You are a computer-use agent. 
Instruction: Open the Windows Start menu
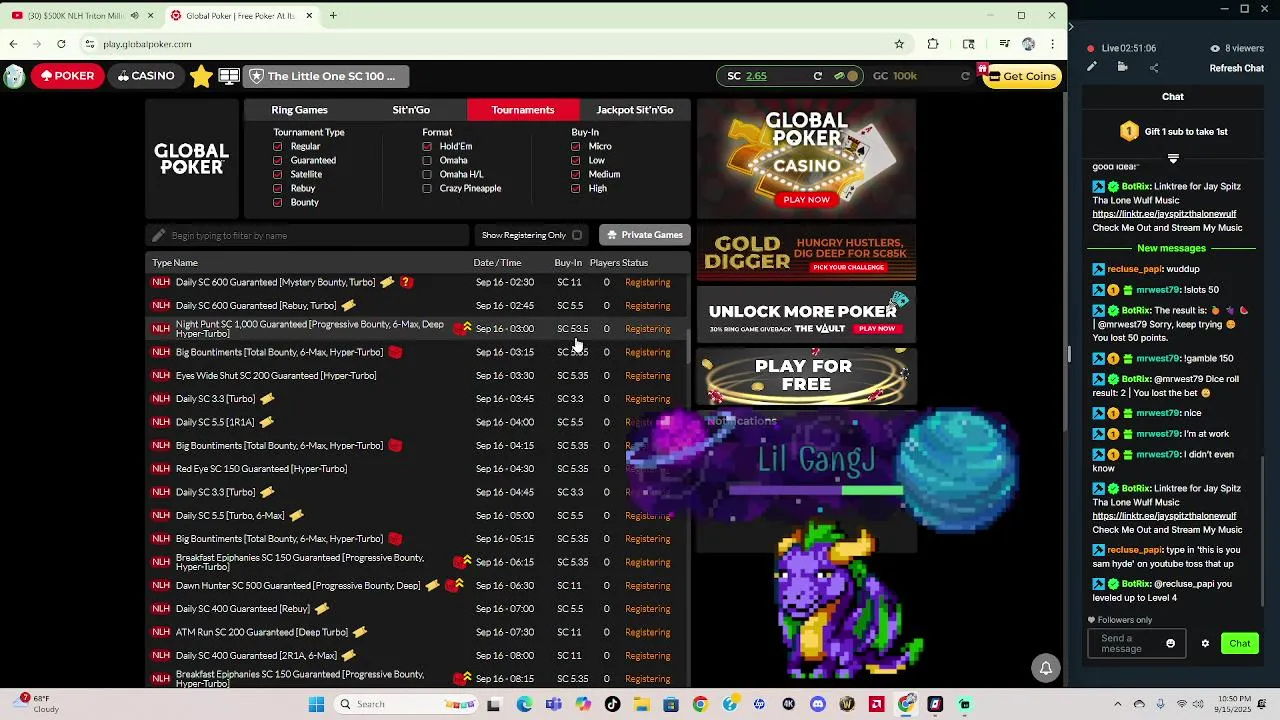pyautogui.click(x=316, y=704)
